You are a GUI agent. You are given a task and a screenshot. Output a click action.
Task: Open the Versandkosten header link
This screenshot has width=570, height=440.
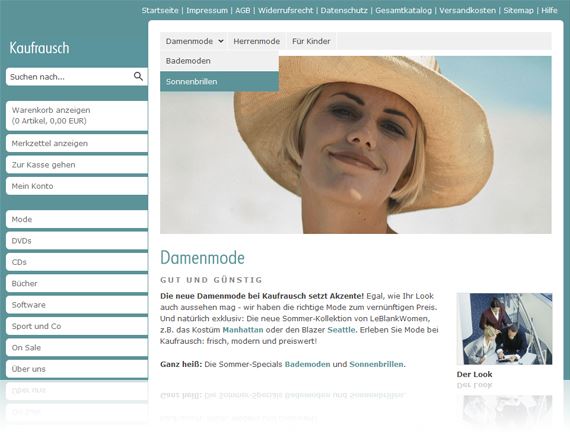467,11
